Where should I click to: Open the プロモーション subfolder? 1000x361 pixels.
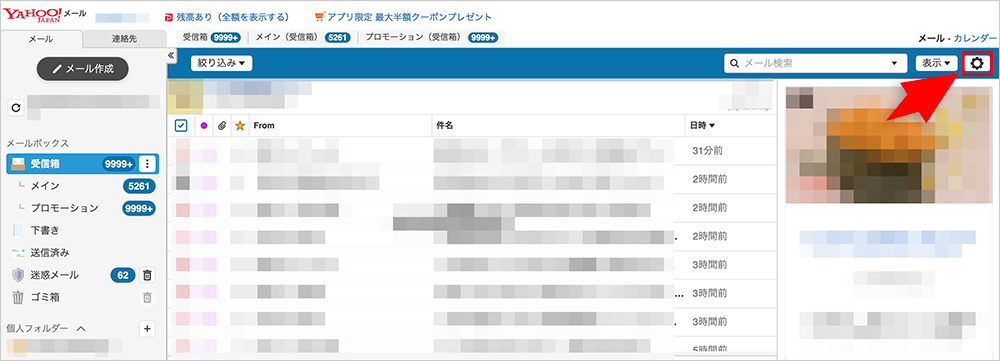(64, 208)
